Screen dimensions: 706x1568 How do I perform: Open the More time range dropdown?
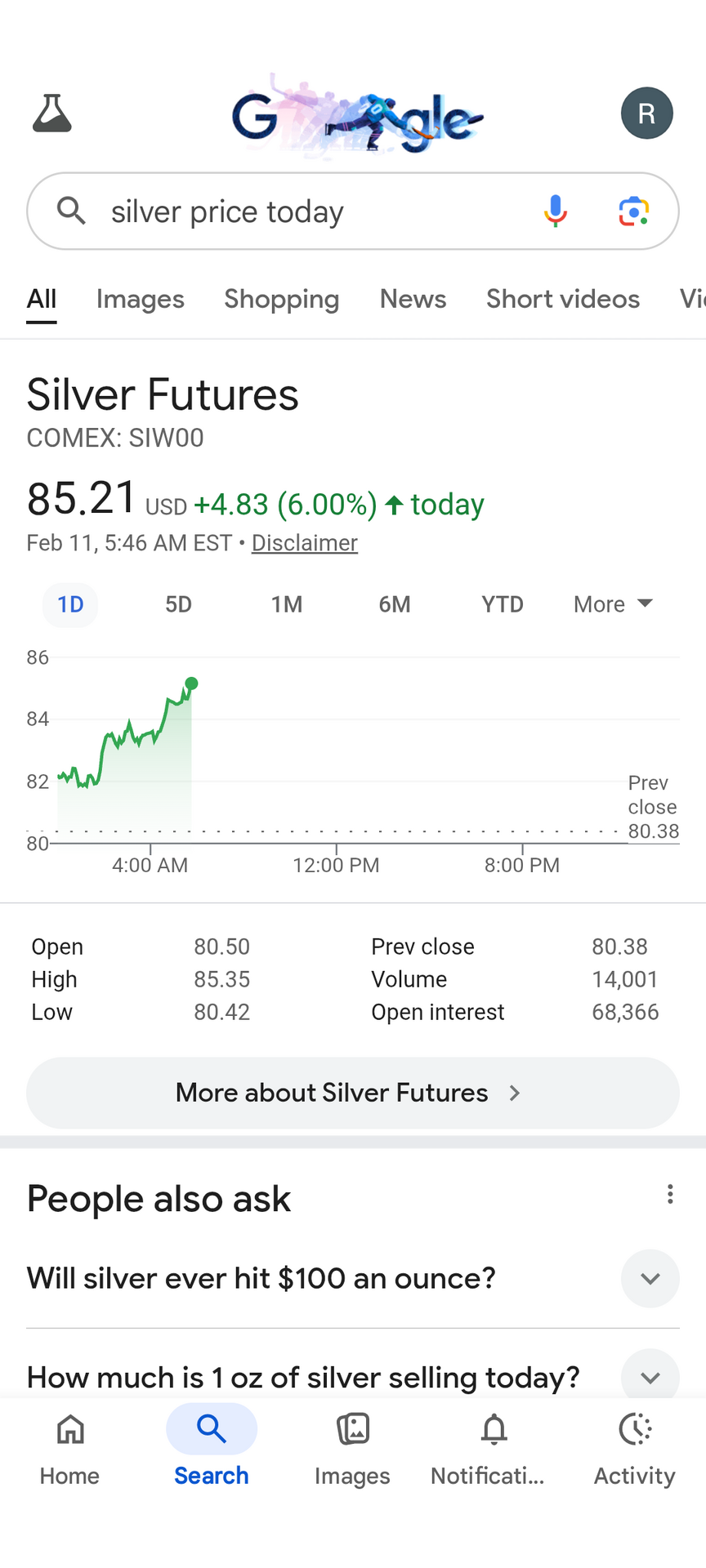[x=613, y=604]
